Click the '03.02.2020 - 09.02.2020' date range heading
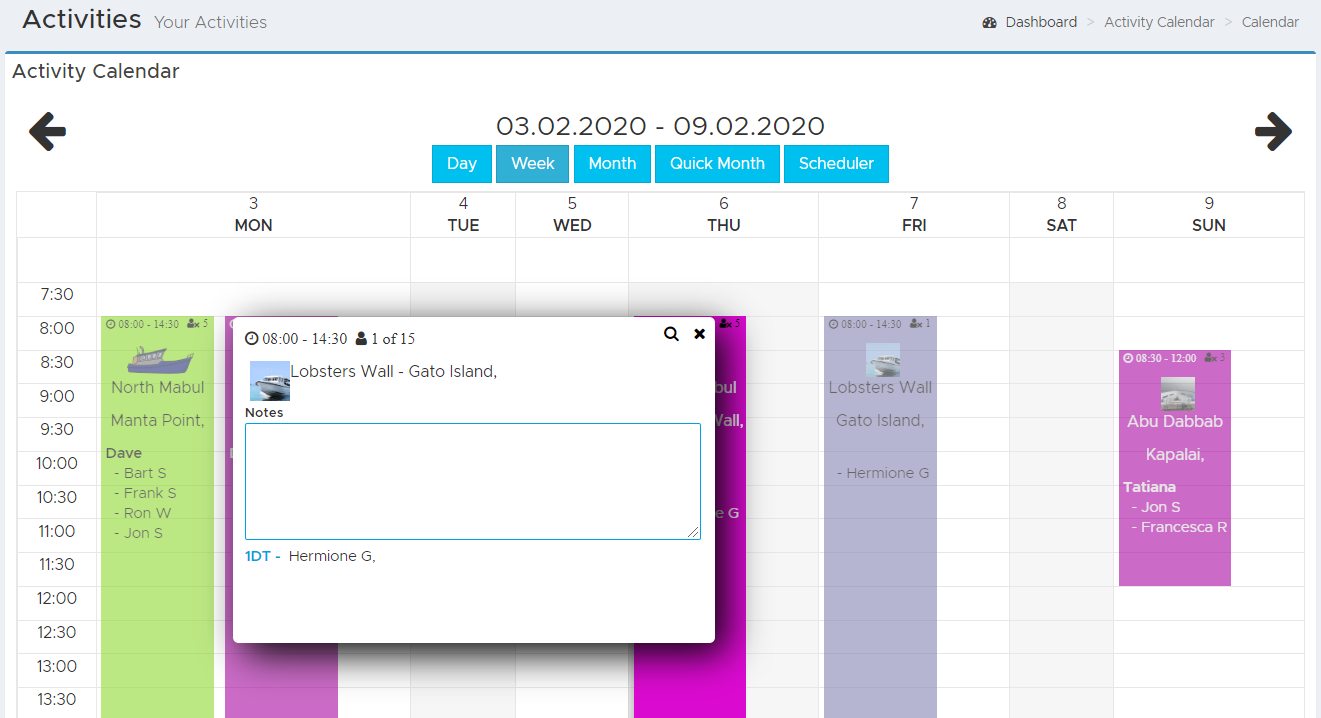Screen dimensions: 1321x718 click(x=660, y=126)
